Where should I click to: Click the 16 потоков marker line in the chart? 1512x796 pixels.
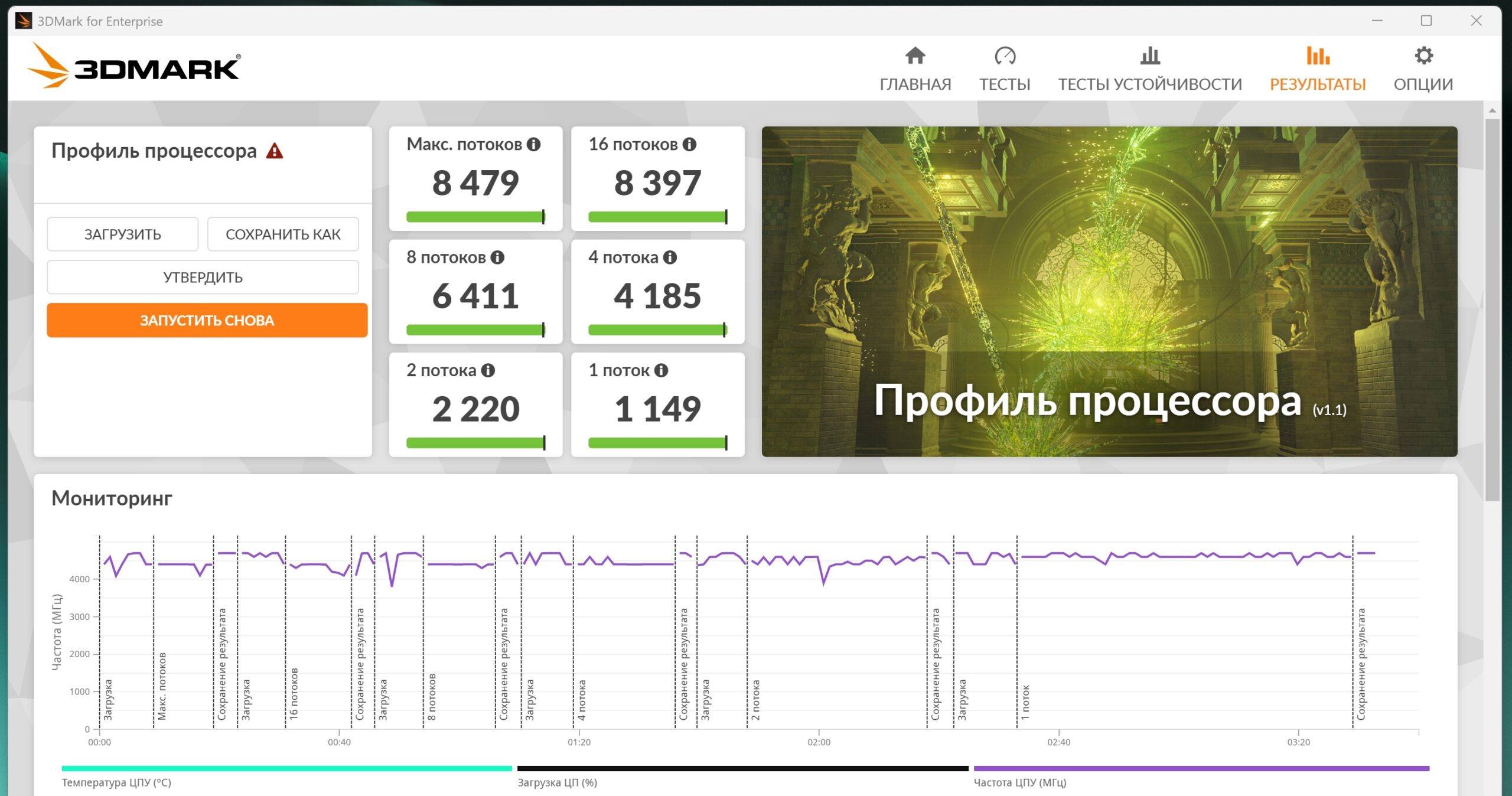tap(285, 632)
